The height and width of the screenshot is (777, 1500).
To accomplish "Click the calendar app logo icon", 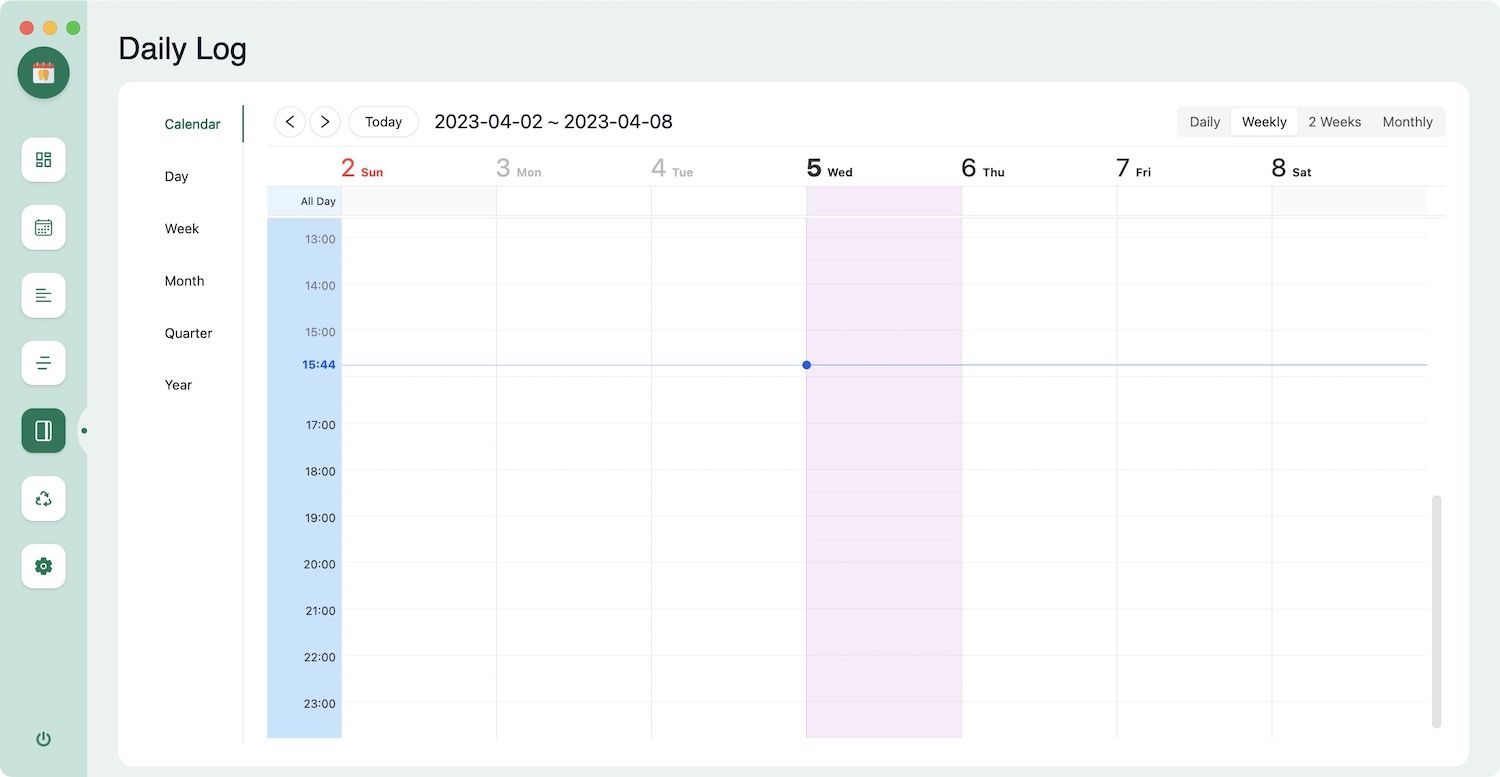I will 43,72.
